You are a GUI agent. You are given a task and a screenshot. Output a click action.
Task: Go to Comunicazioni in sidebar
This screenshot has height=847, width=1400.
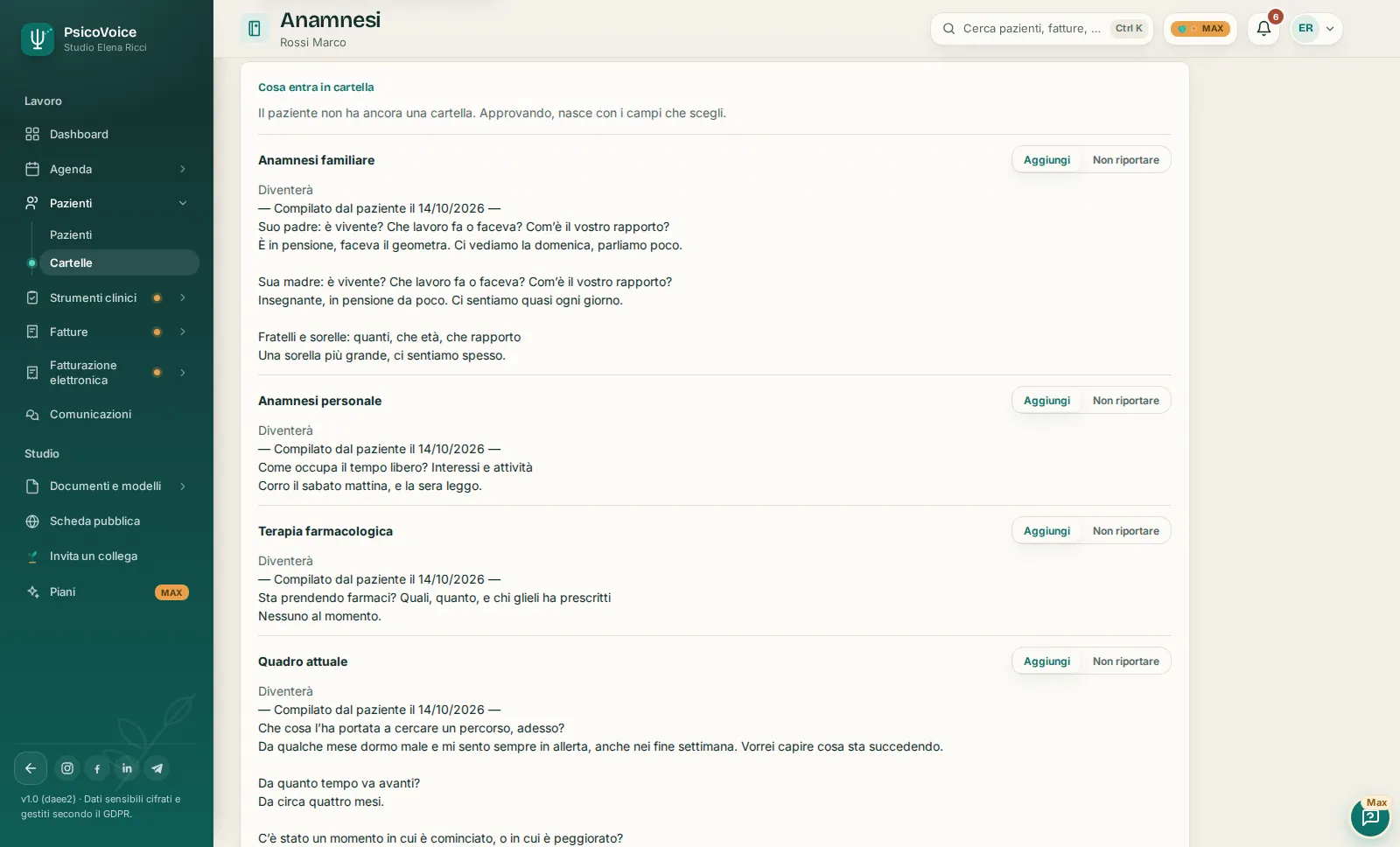pos(107,415)
